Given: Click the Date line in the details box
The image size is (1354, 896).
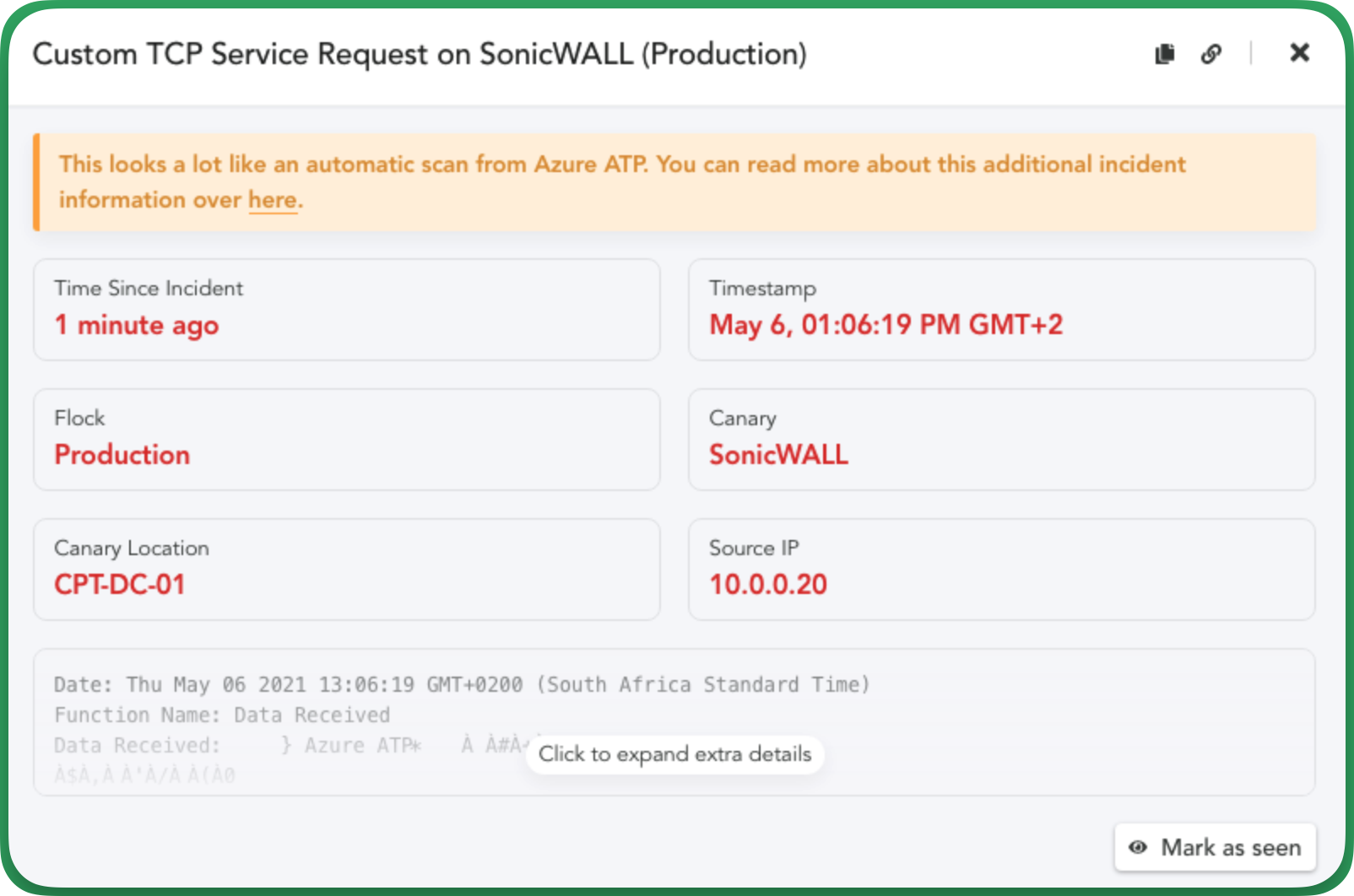Looking at the screenshot, I should click(x=462, y=684).
